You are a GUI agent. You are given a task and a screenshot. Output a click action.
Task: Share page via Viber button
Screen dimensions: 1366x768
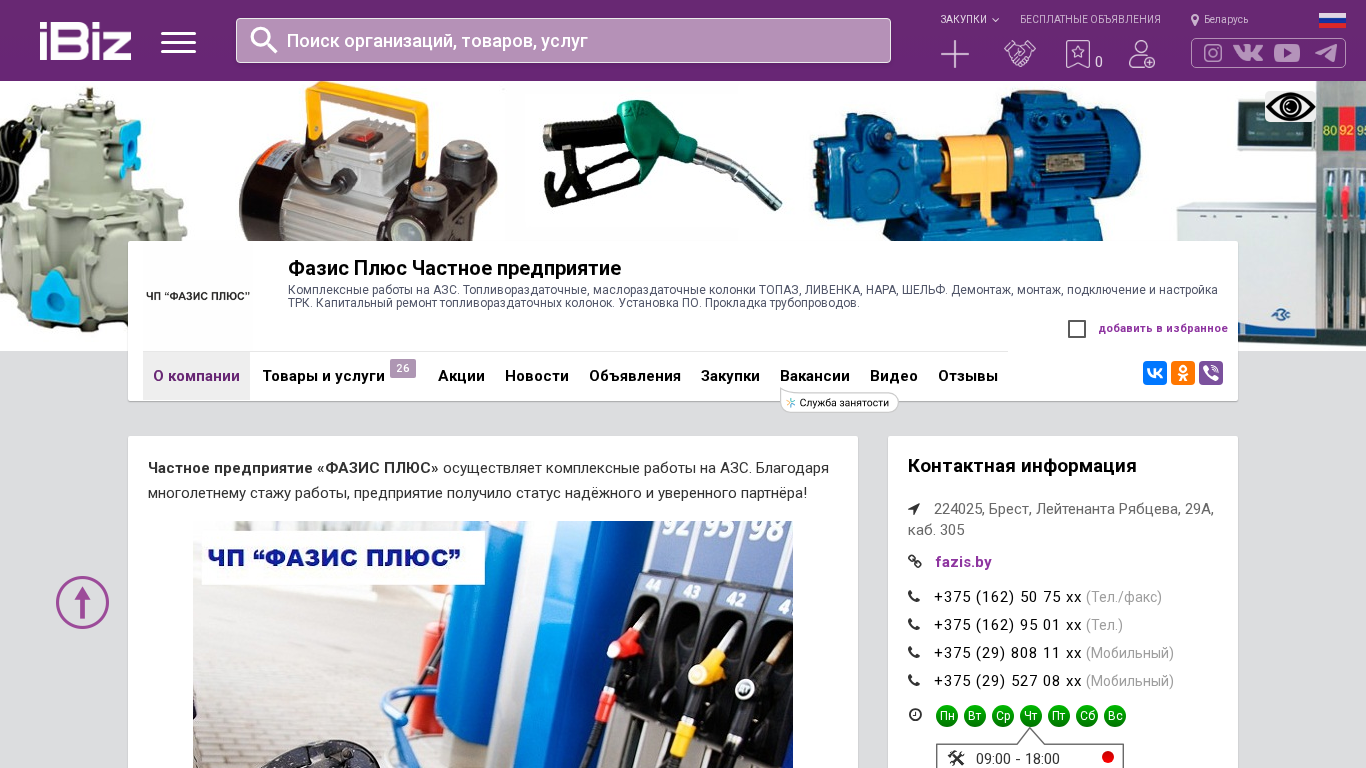pos(1211,373)
